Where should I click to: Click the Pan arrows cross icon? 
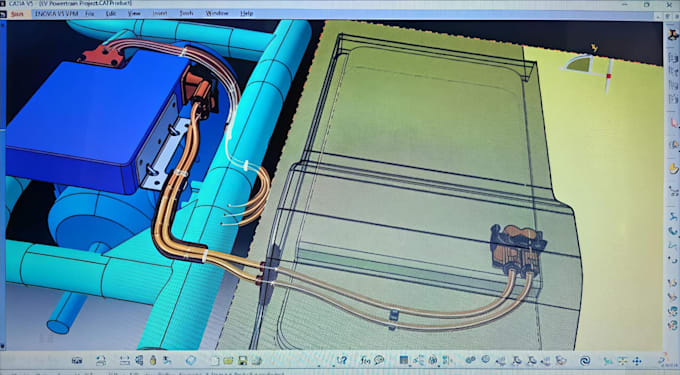[637, 361]
